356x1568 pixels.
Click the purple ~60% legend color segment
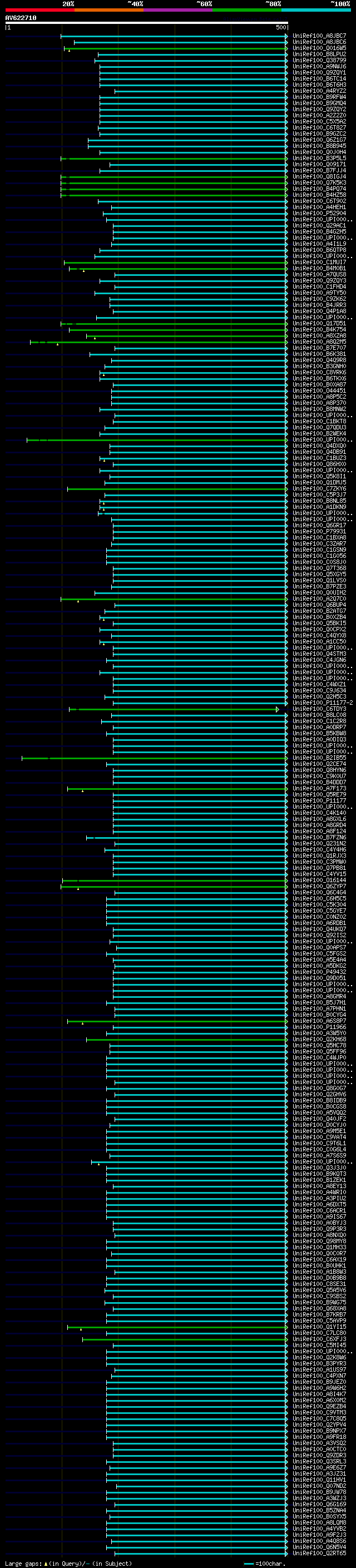pyautogui.click(x=177, y=10)
